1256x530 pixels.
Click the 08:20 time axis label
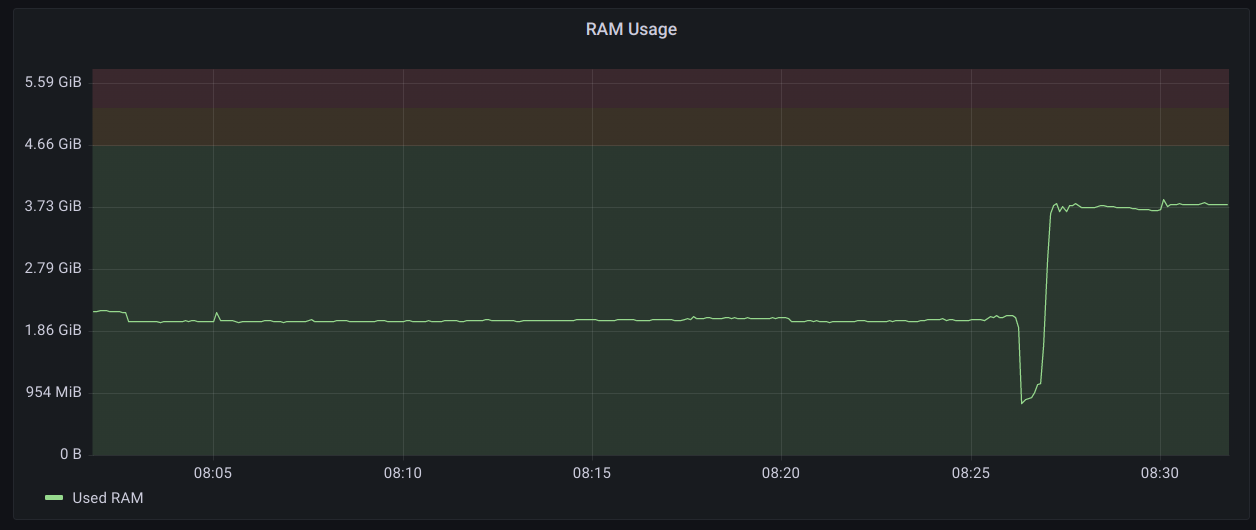point(780,472)
